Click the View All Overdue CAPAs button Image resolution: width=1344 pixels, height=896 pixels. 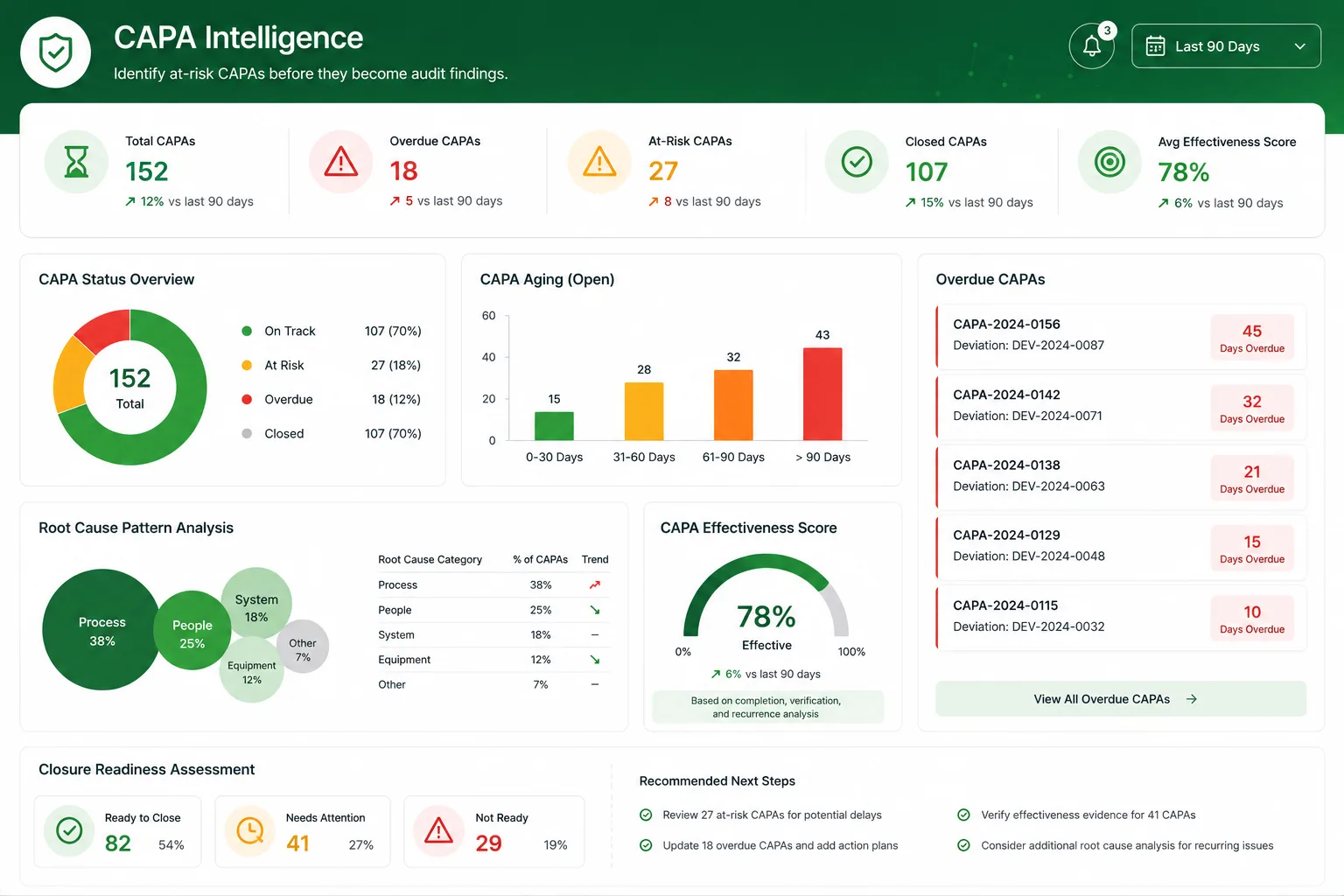point(1121,699)
